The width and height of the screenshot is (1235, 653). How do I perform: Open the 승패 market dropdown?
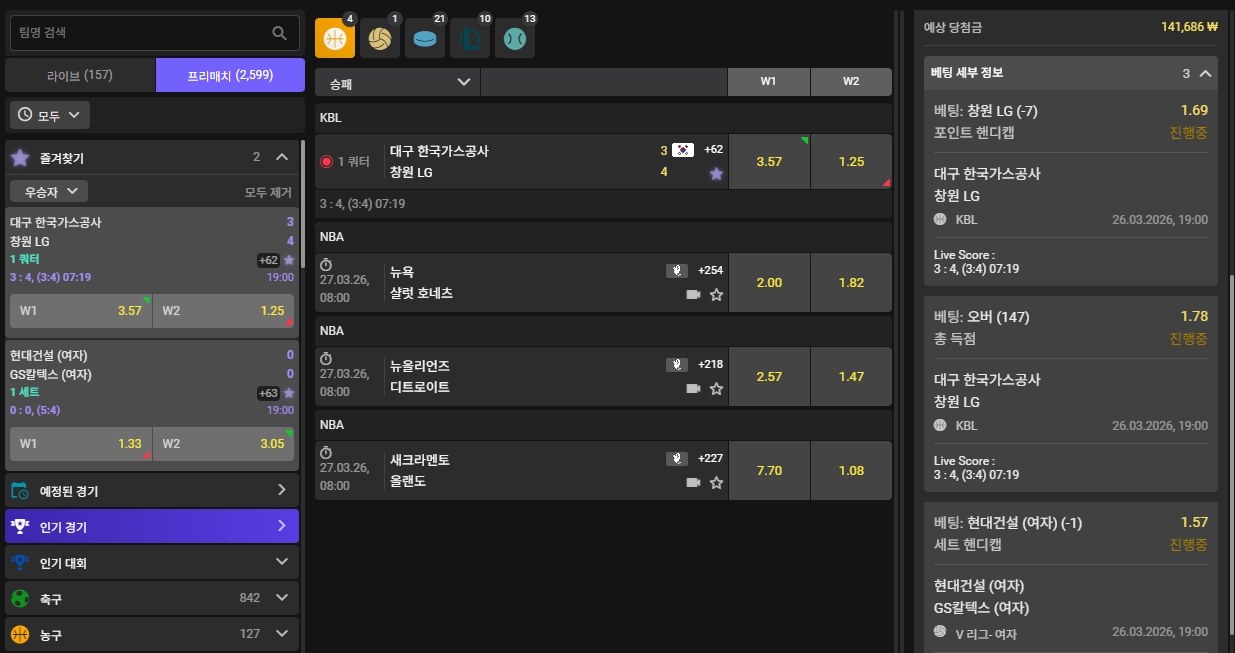[398, 82]
